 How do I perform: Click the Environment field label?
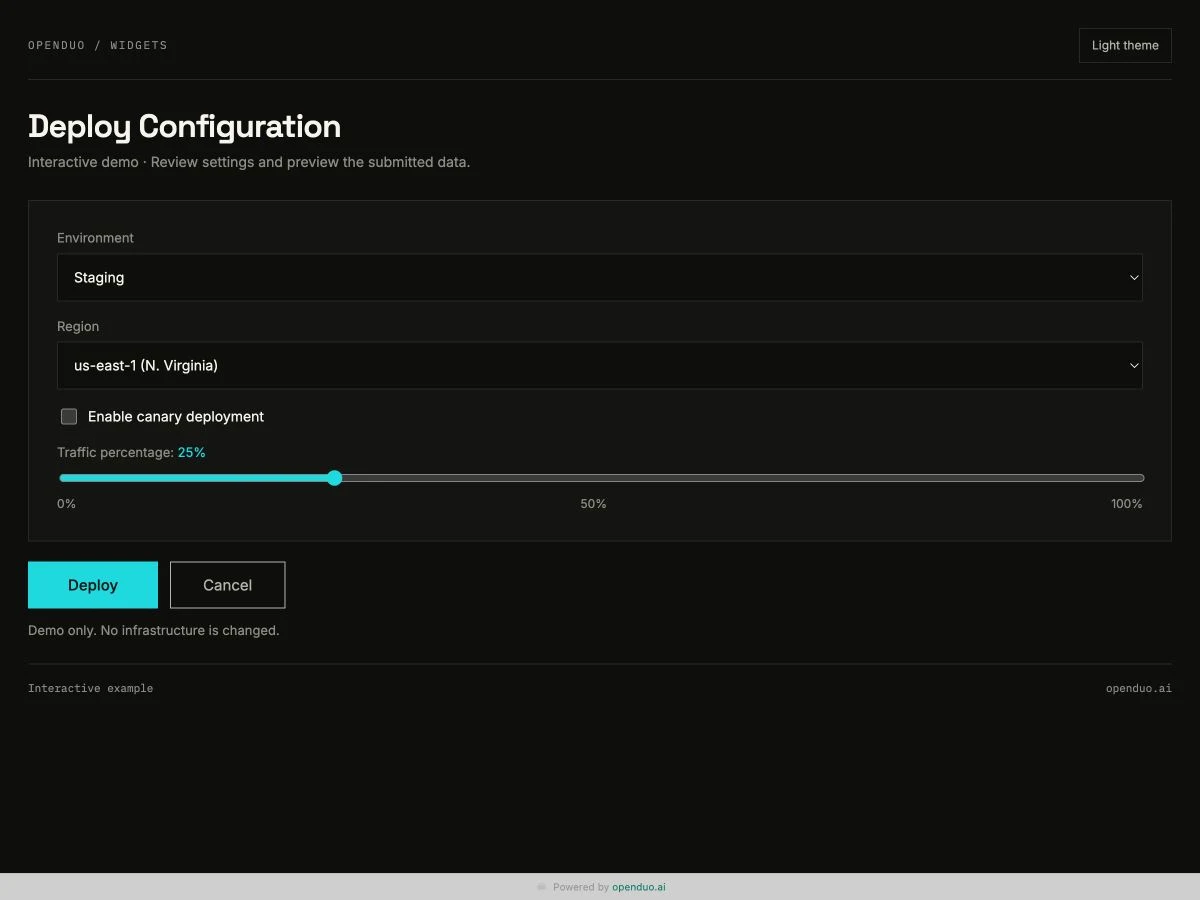point(95,238)
